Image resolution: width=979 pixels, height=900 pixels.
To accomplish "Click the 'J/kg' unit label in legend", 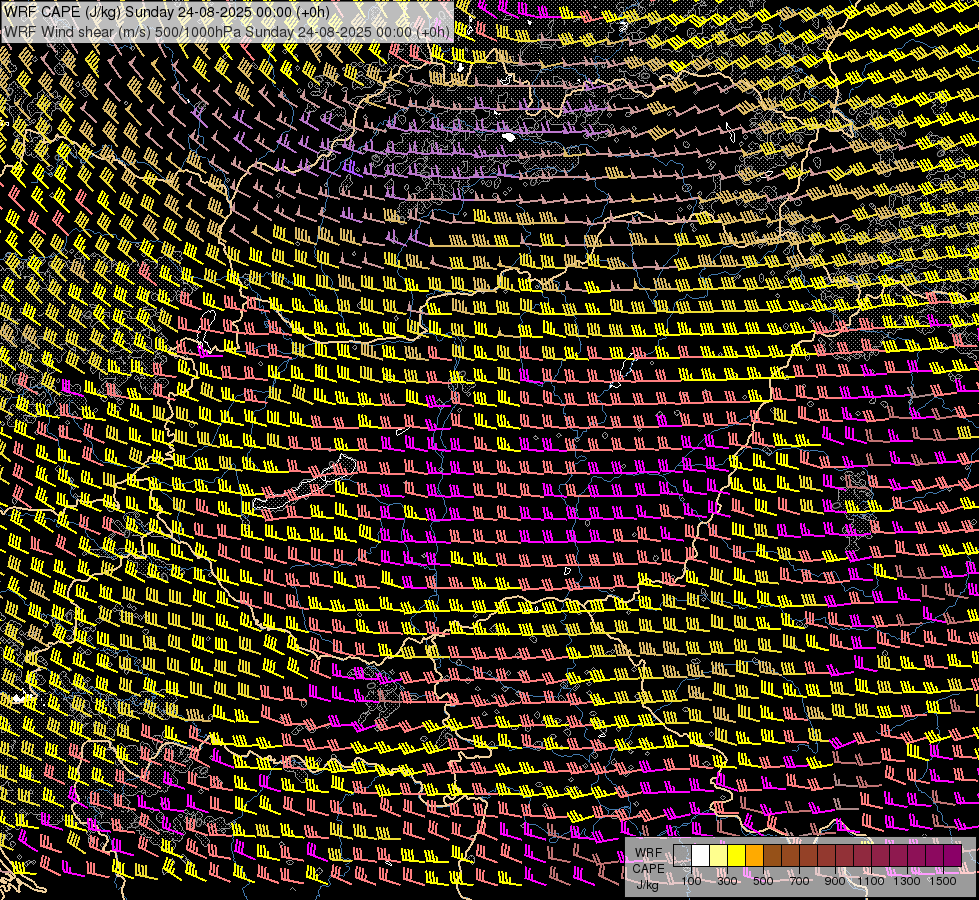I will [x=647, y=884].
